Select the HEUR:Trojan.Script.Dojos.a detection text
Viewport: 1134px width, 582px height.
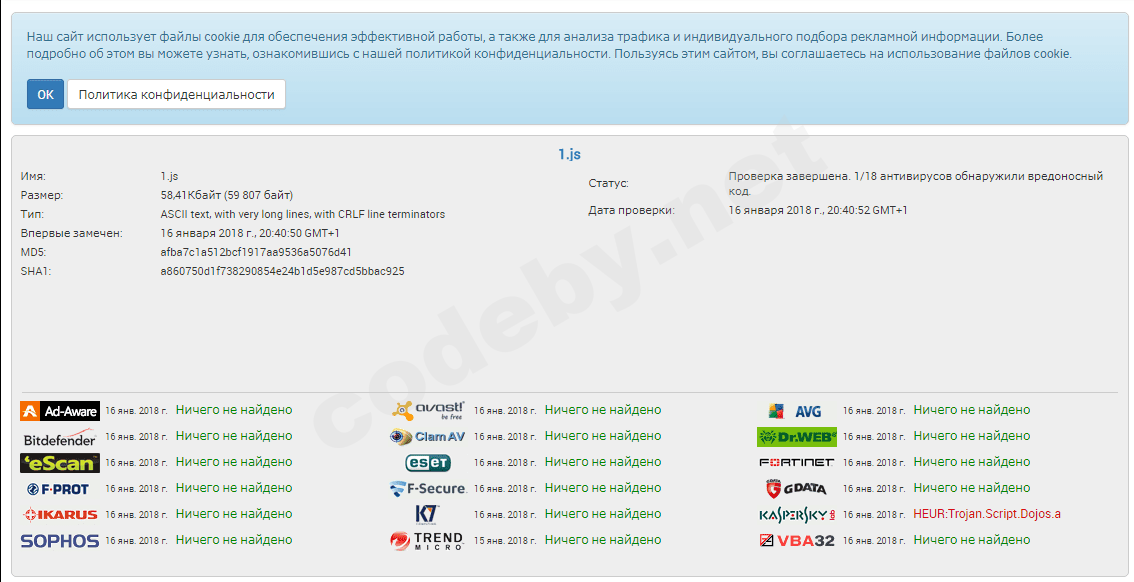[987, 514]
